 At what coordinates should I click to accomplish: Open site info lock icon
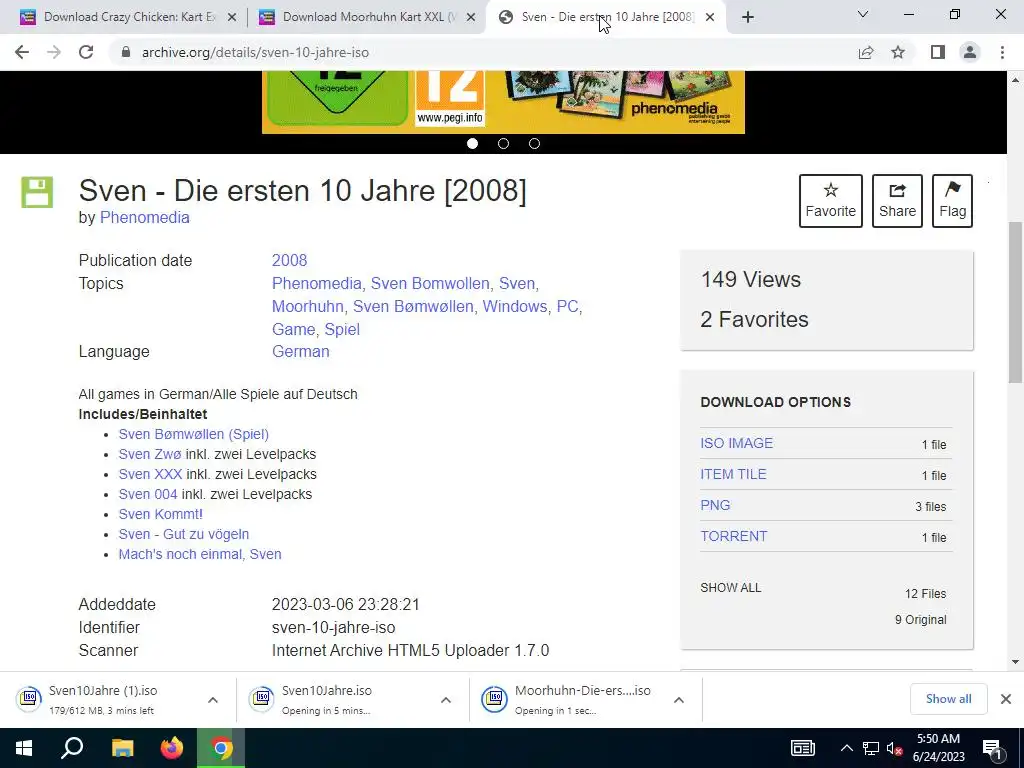pos(126,52)
